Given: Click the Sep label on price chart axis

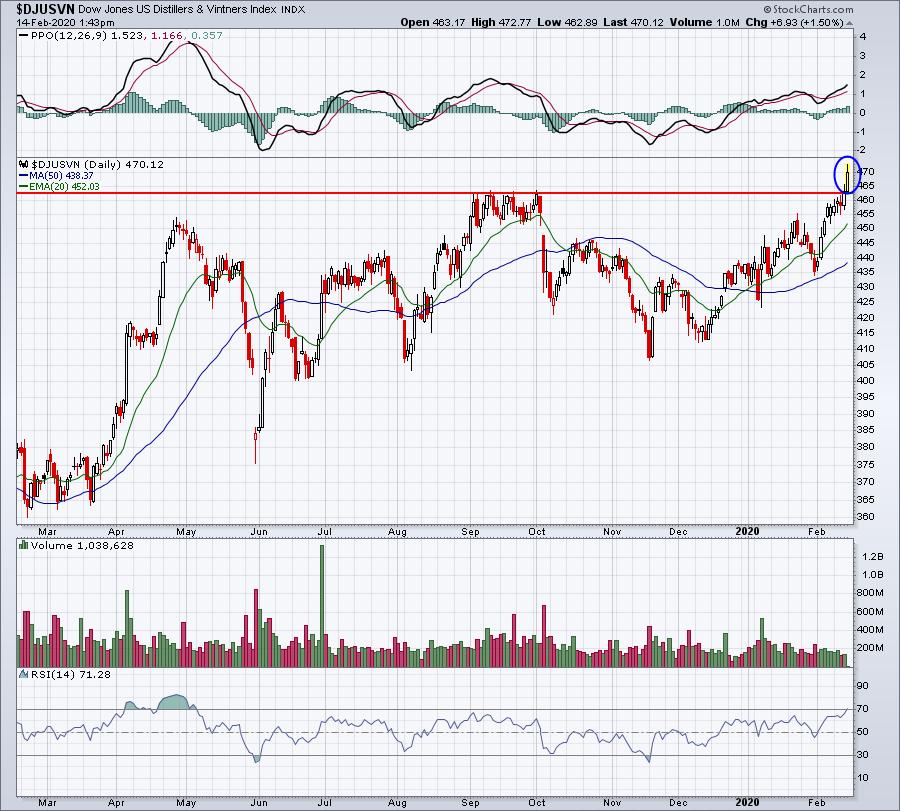Looking at the screenshot, I should [470, 532].
